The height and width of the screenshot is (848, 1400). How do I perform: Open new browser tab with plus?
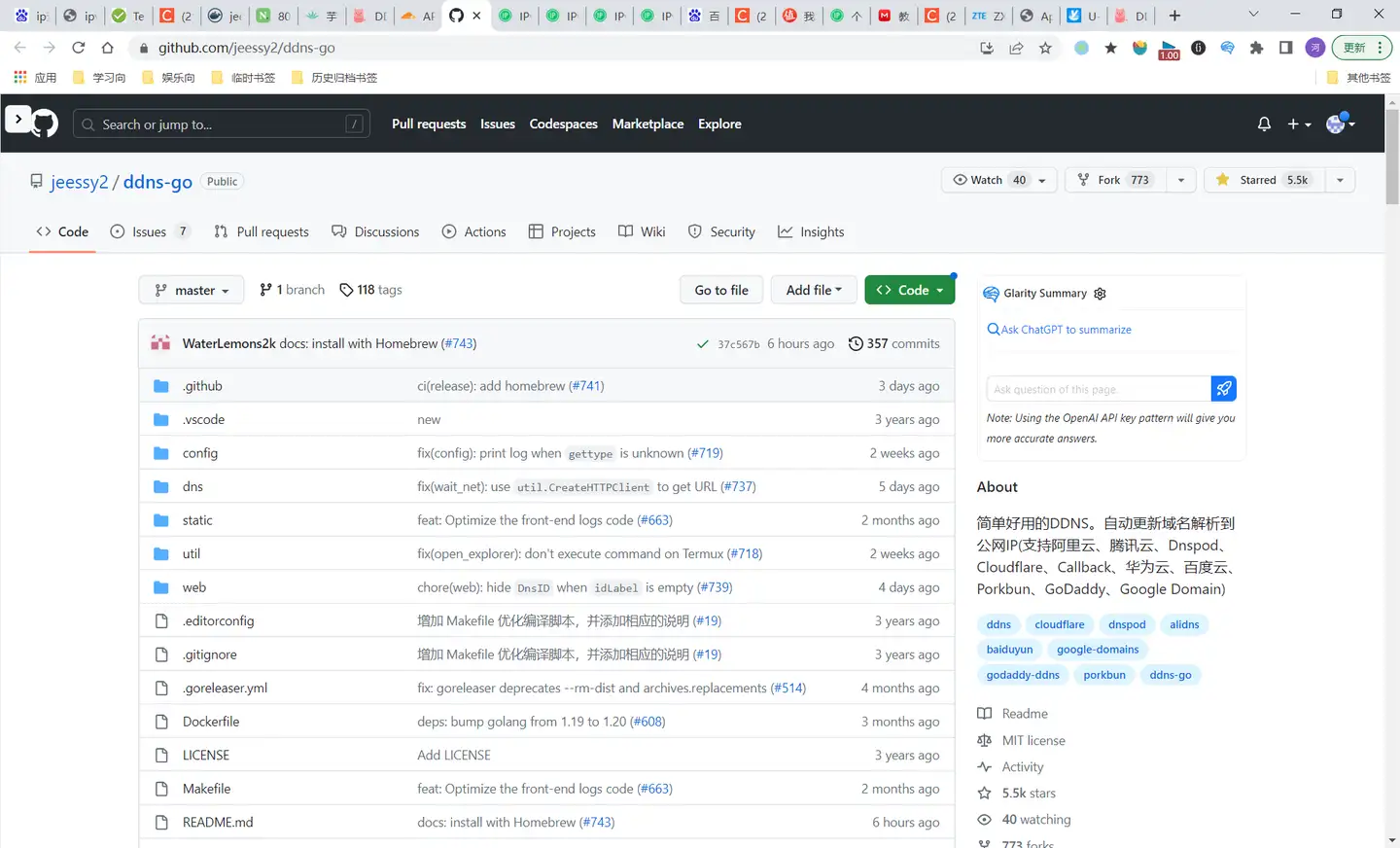click(x=1174, y=16)
